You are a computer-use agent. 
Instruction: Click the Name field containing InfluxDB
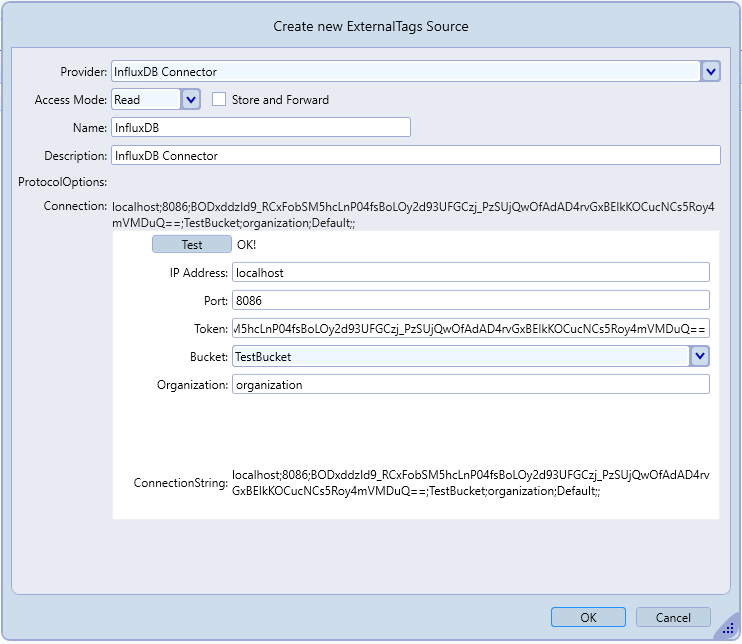pos(261,127)
